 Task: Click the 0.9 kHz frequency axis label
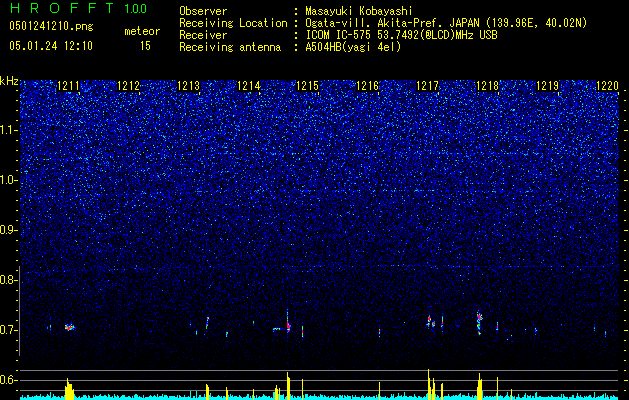tap(7, 230)
